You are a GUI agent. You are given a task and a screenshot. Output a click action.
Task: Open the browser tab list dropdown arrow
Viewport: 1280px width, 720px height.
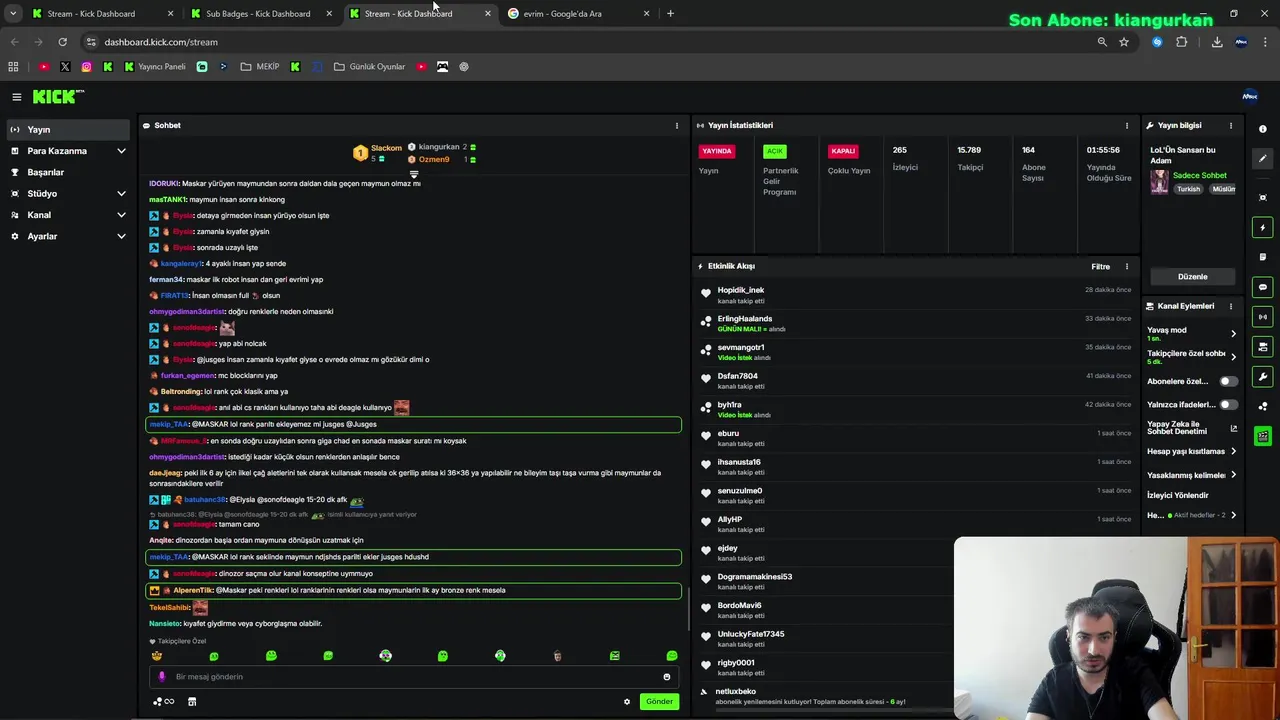tap(12, 14)
